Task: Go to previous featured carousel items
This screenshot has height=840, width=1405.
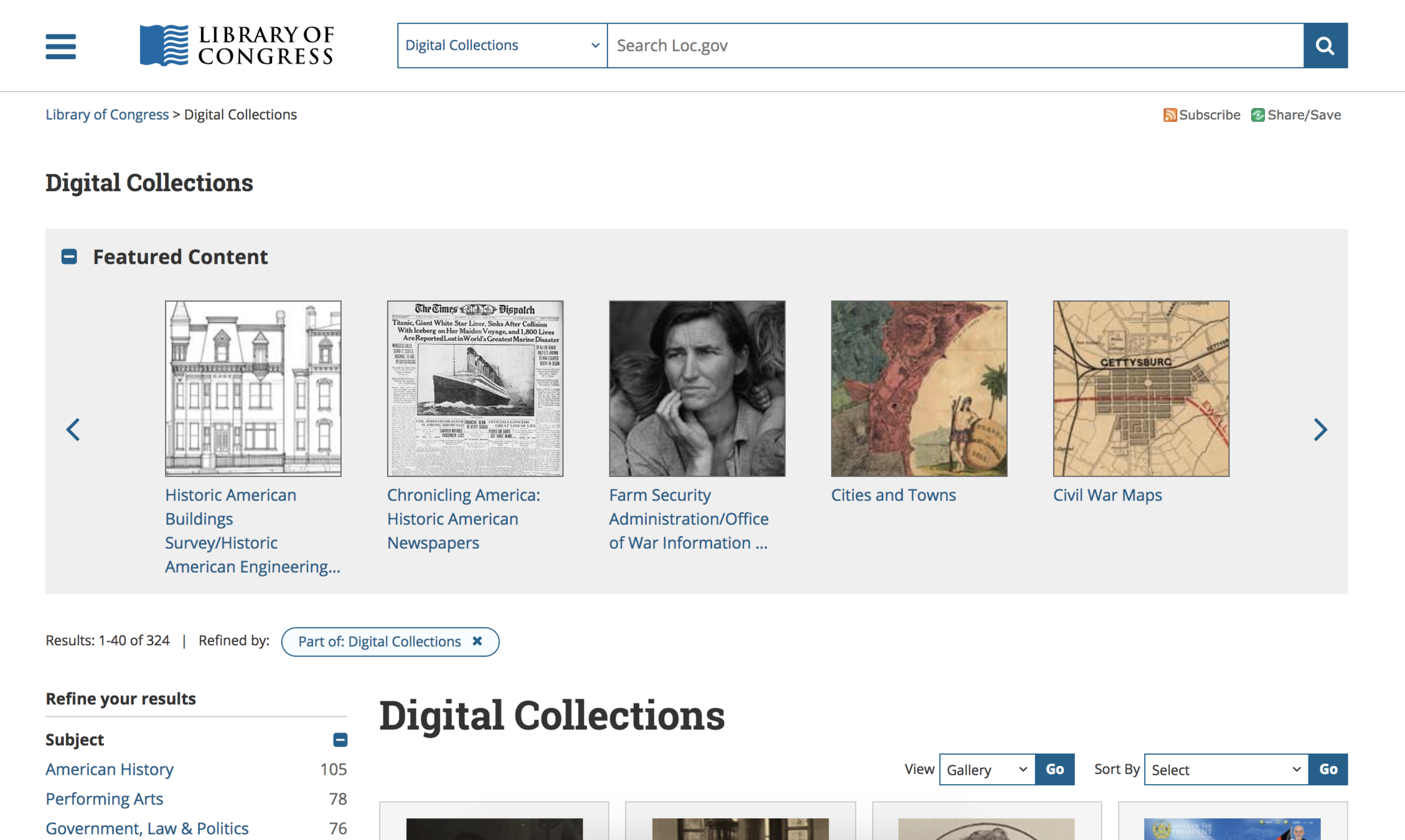Action: click(x=73, y=429)
